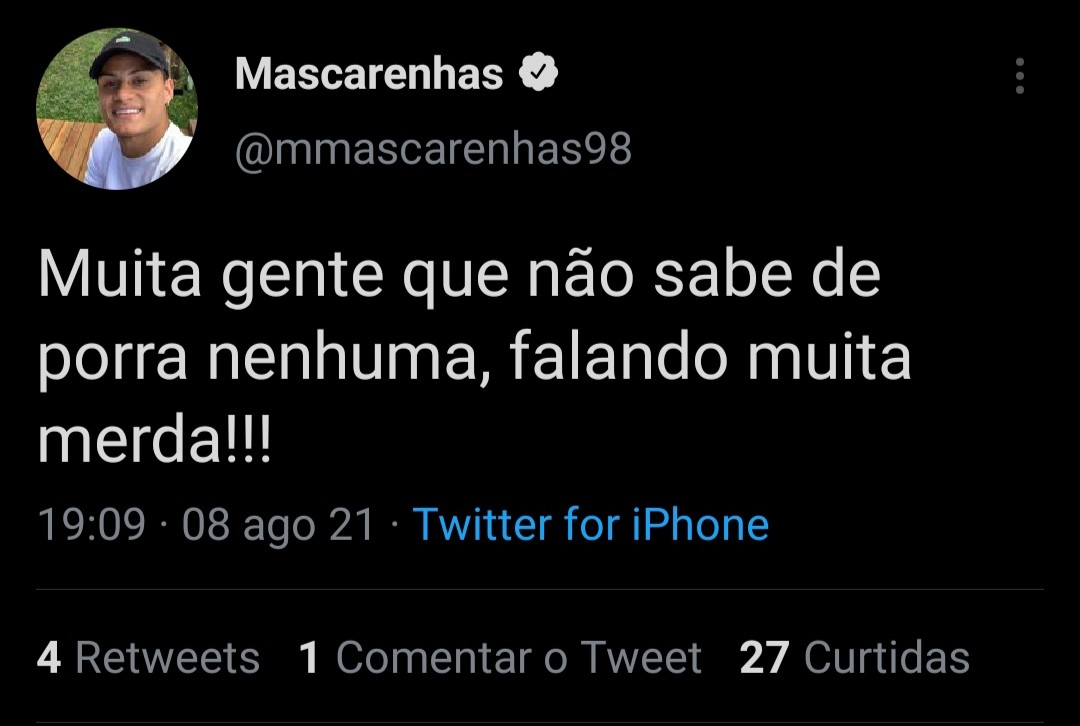This screenshot has width=1080, height=726.
Task: Click the black cap in the avatar photo
Action: (x=131, y=52)
